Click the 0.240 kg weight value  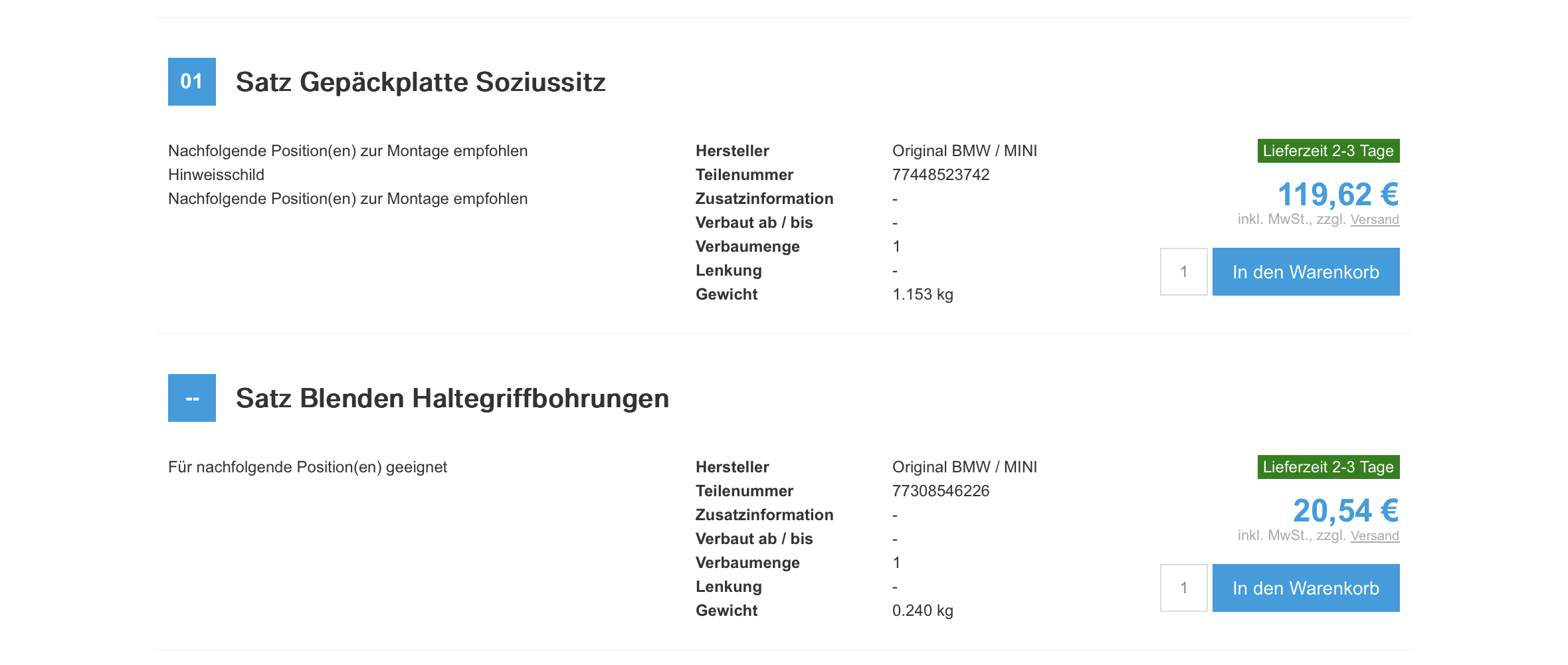(923, 611)
